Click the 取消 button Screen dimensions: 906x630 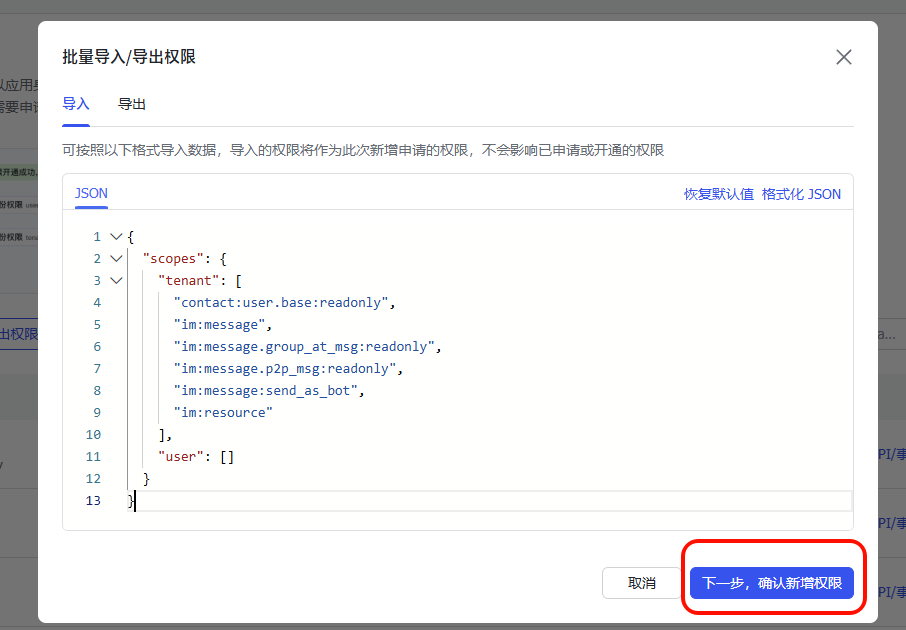641,583
